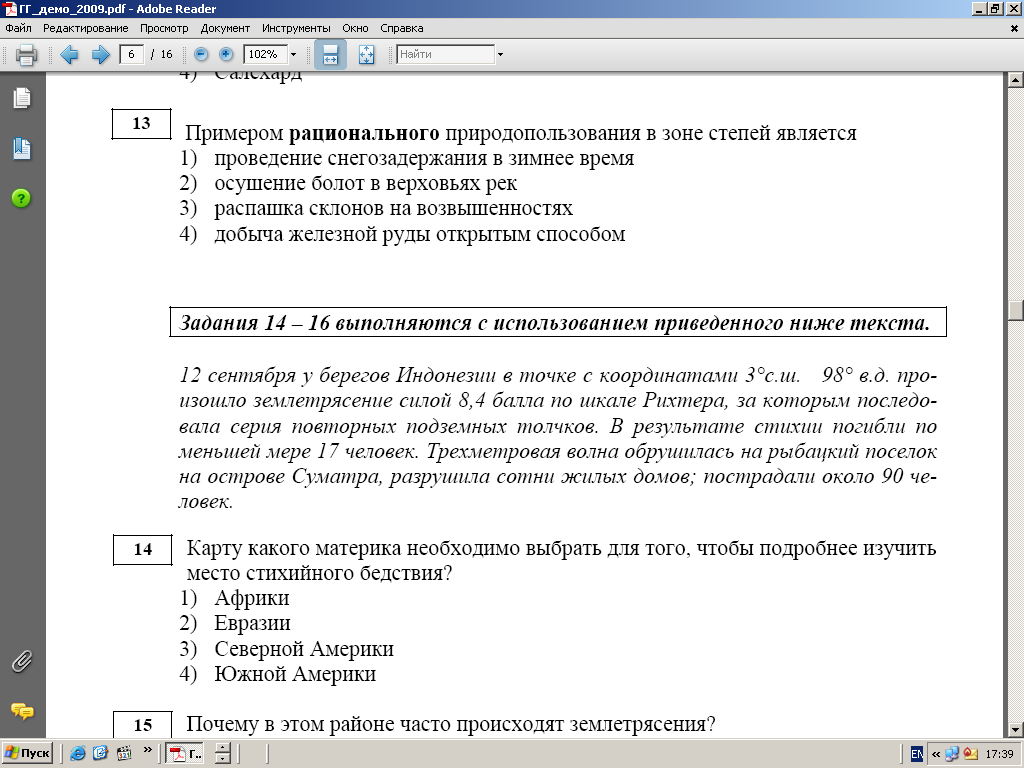Toggle fit-width scrolling mode
Image resolution: width=1024 pixels, height=768 pixels.
330,54
